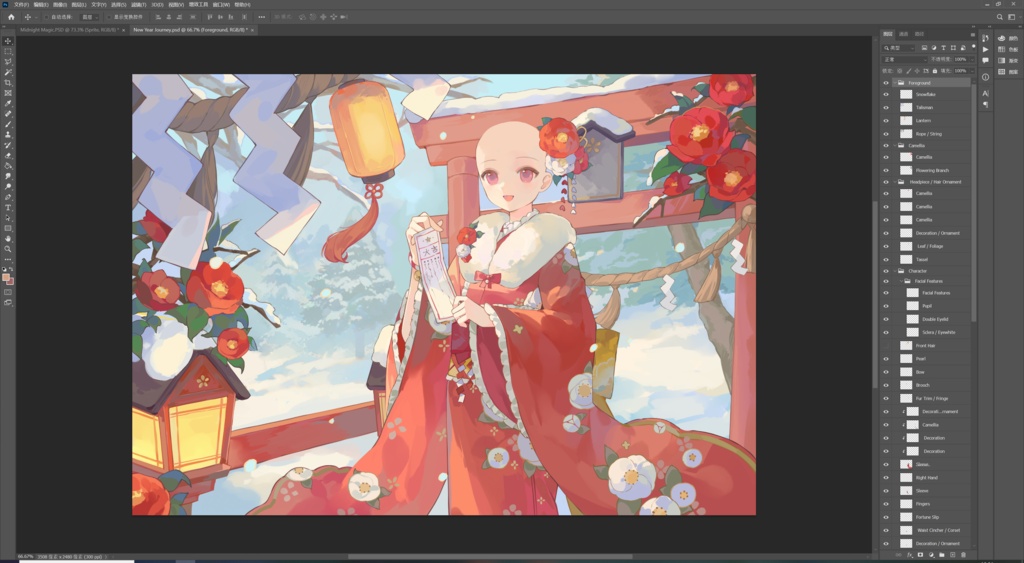Viewport: 1024px width, 563px height.
Task: Select the Eyedropper tool
Action: point(8,104)
